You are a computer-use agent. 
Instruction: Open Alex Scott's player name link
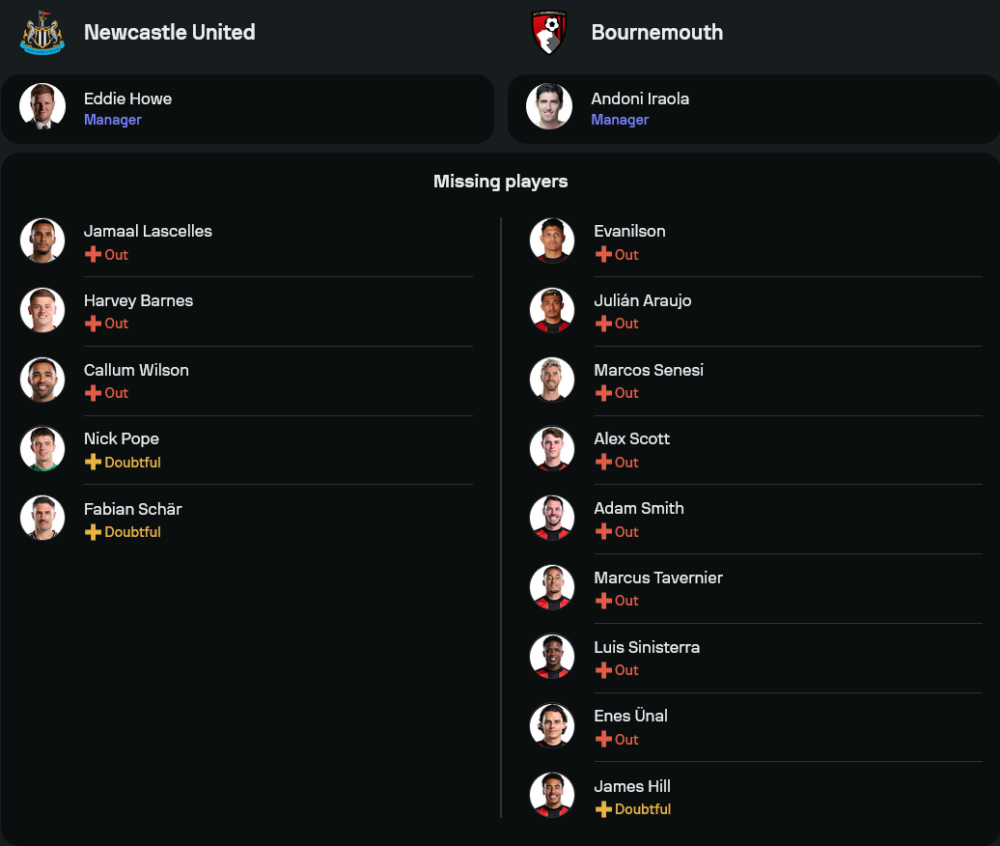coord(631,439)
